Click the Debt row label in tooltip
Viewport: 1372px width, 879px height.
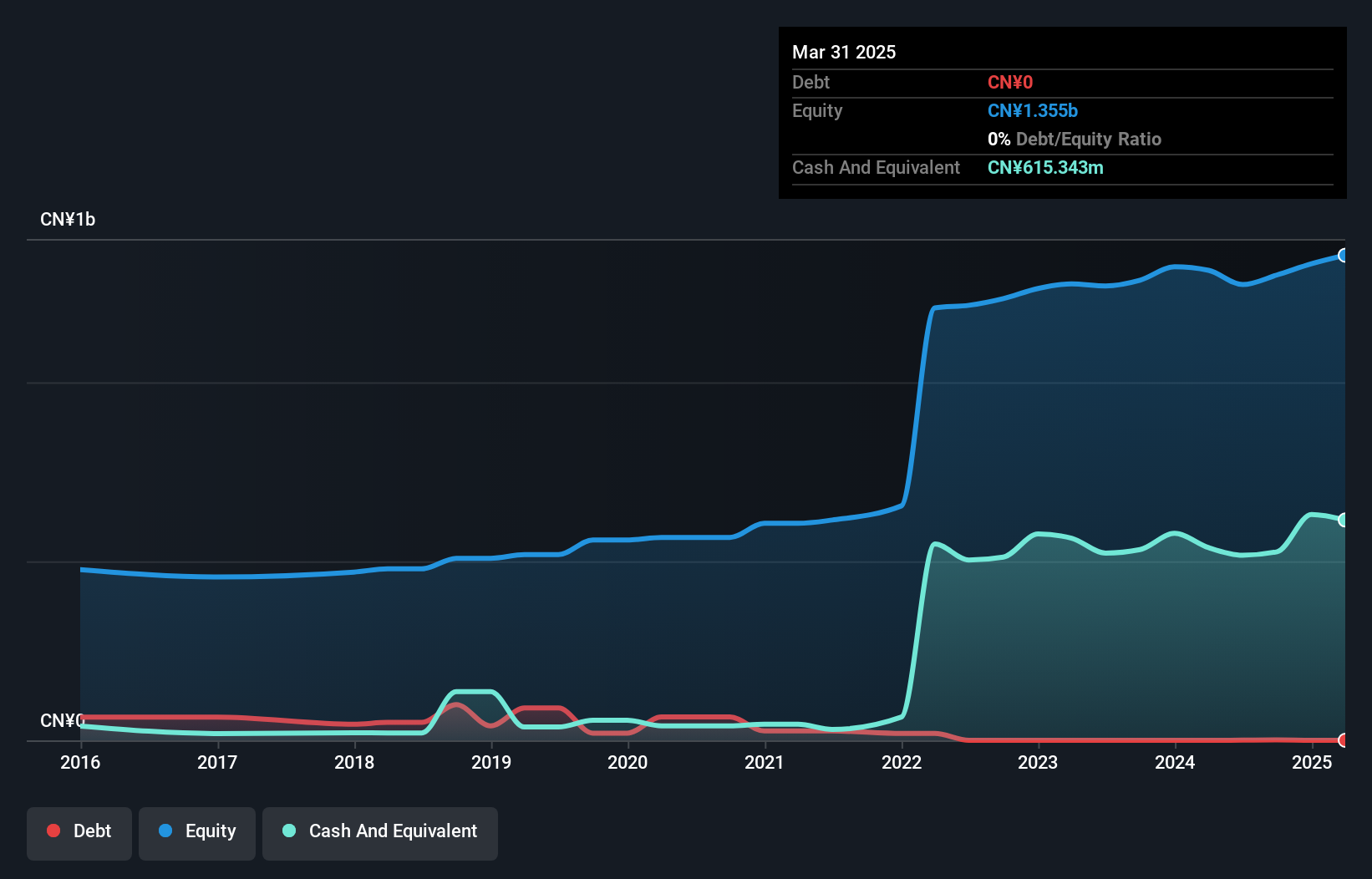coord(810,82)
